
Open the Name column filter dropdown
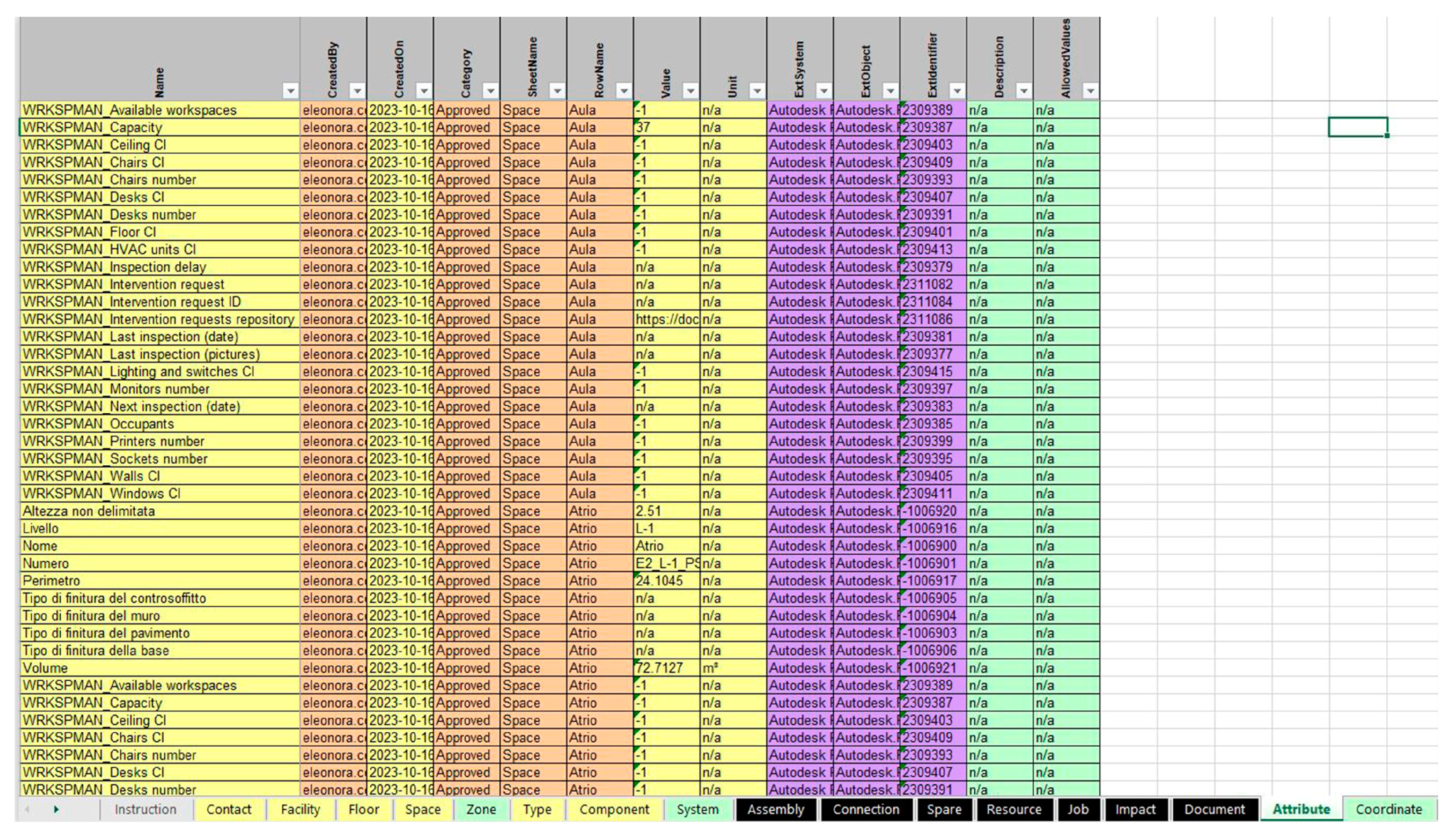[x=290, y=90]
